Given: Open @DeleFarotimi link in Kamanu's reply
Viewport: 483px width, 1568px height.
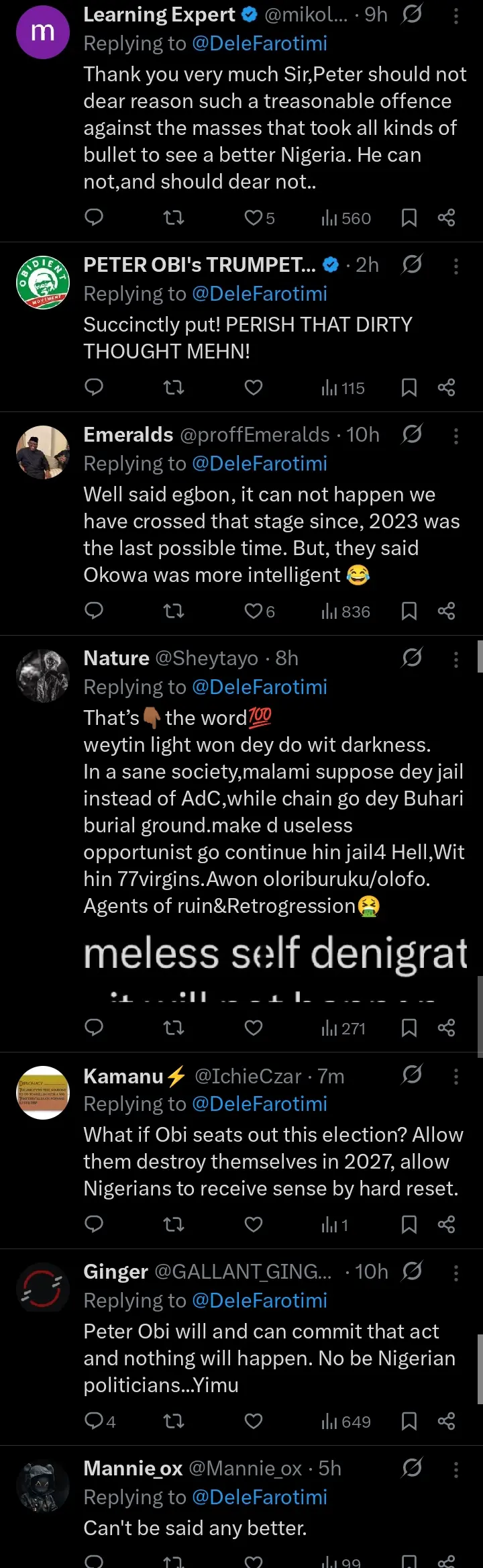Looking at the screenshot, I should click(260, 1104).
